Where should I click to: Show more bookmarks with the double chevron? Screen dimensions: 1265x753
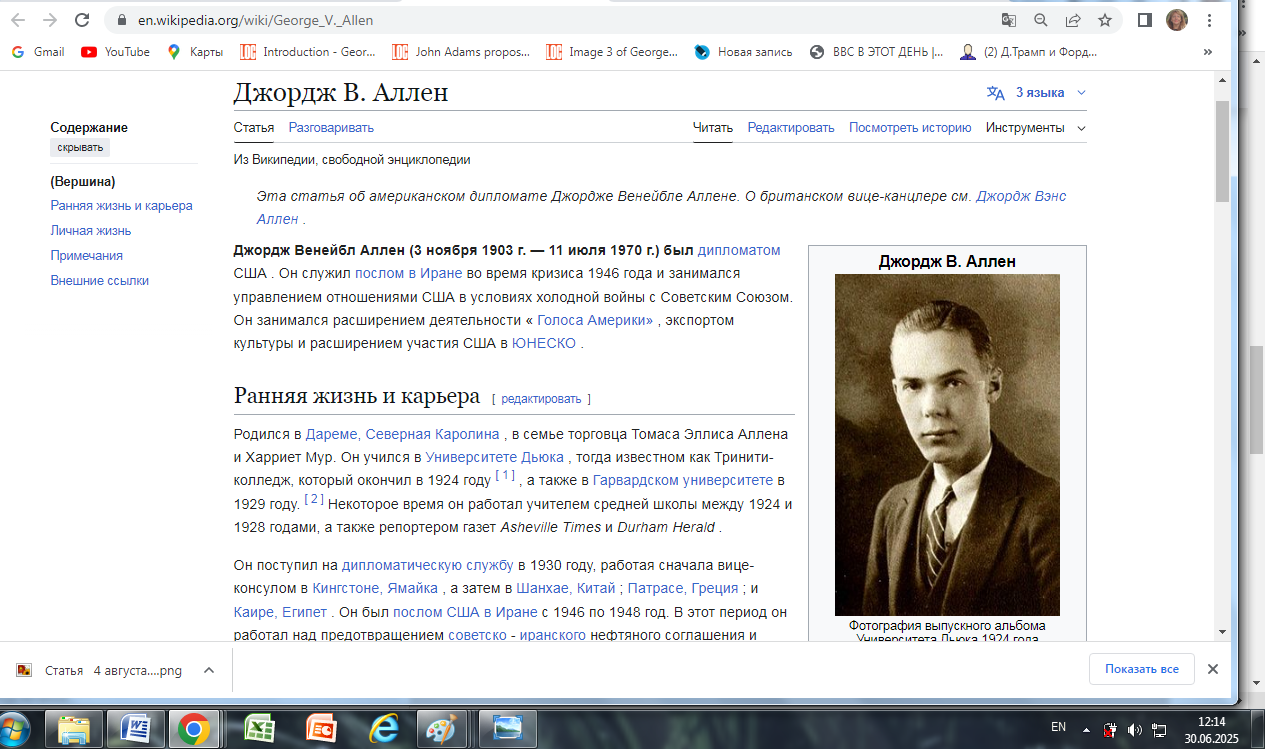1208,52
